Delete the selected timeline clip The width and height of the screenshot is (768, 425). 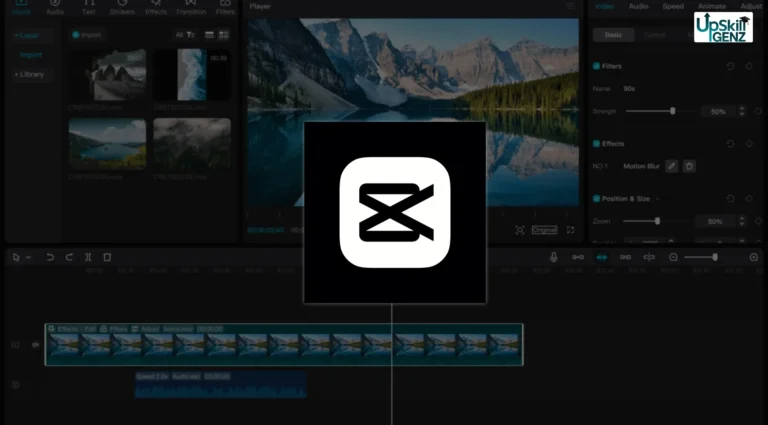[x=107, y=258]
